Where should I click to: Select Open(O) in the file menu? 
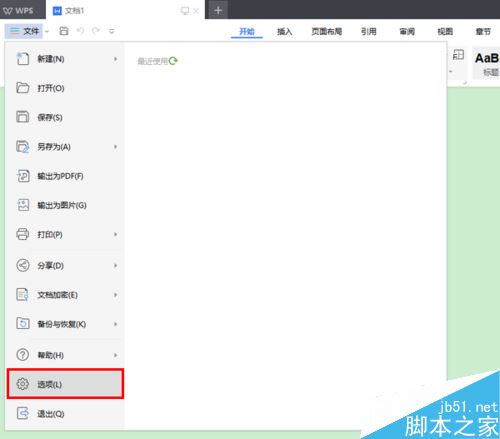pyautogui.click(x=65, y=88)
